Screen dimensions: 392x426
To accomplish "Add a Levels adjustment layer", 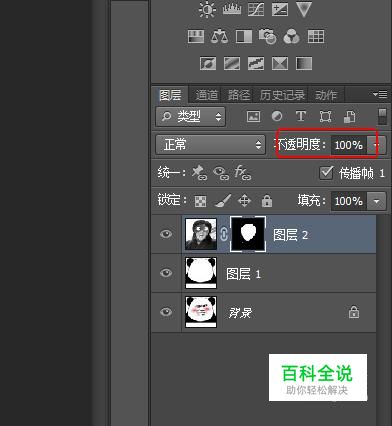I will 232,9.
